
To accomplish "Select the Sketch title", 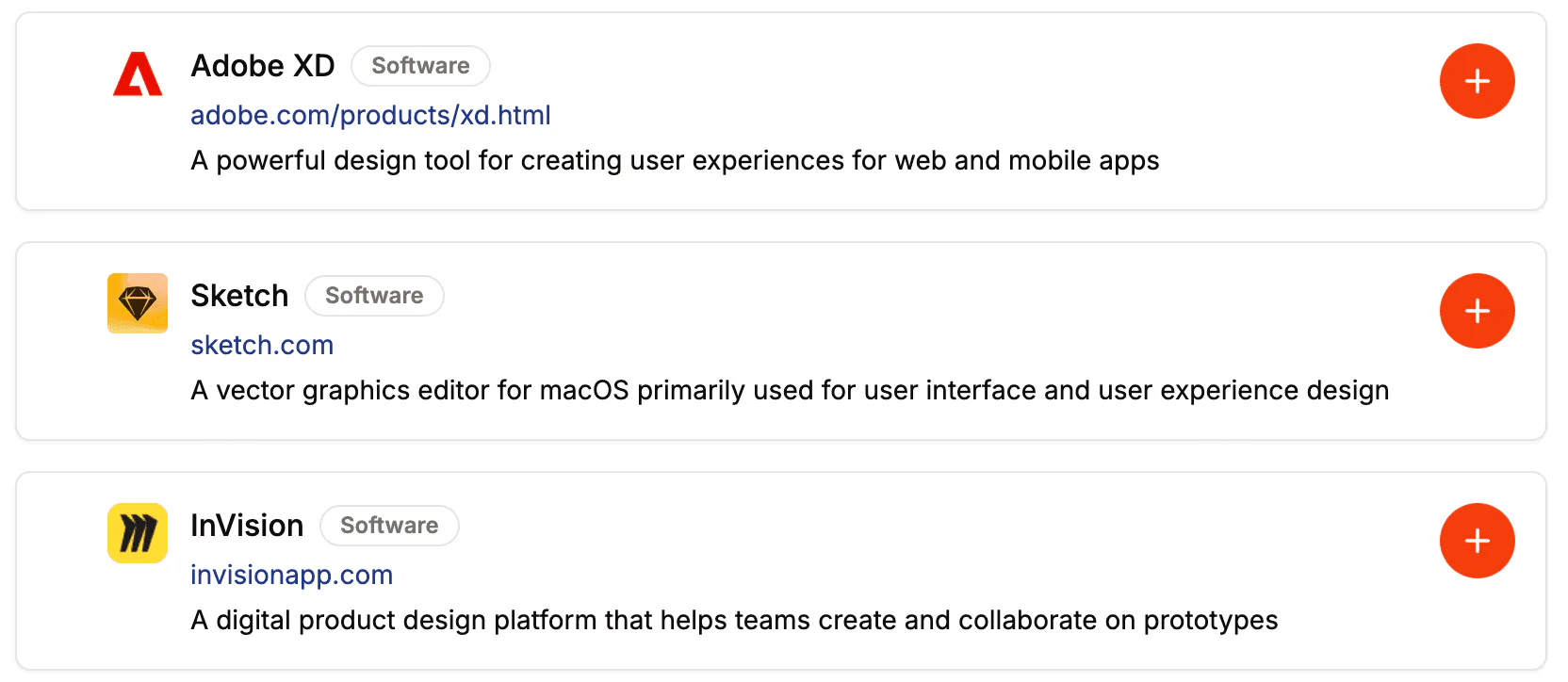I will coord(239,296).
